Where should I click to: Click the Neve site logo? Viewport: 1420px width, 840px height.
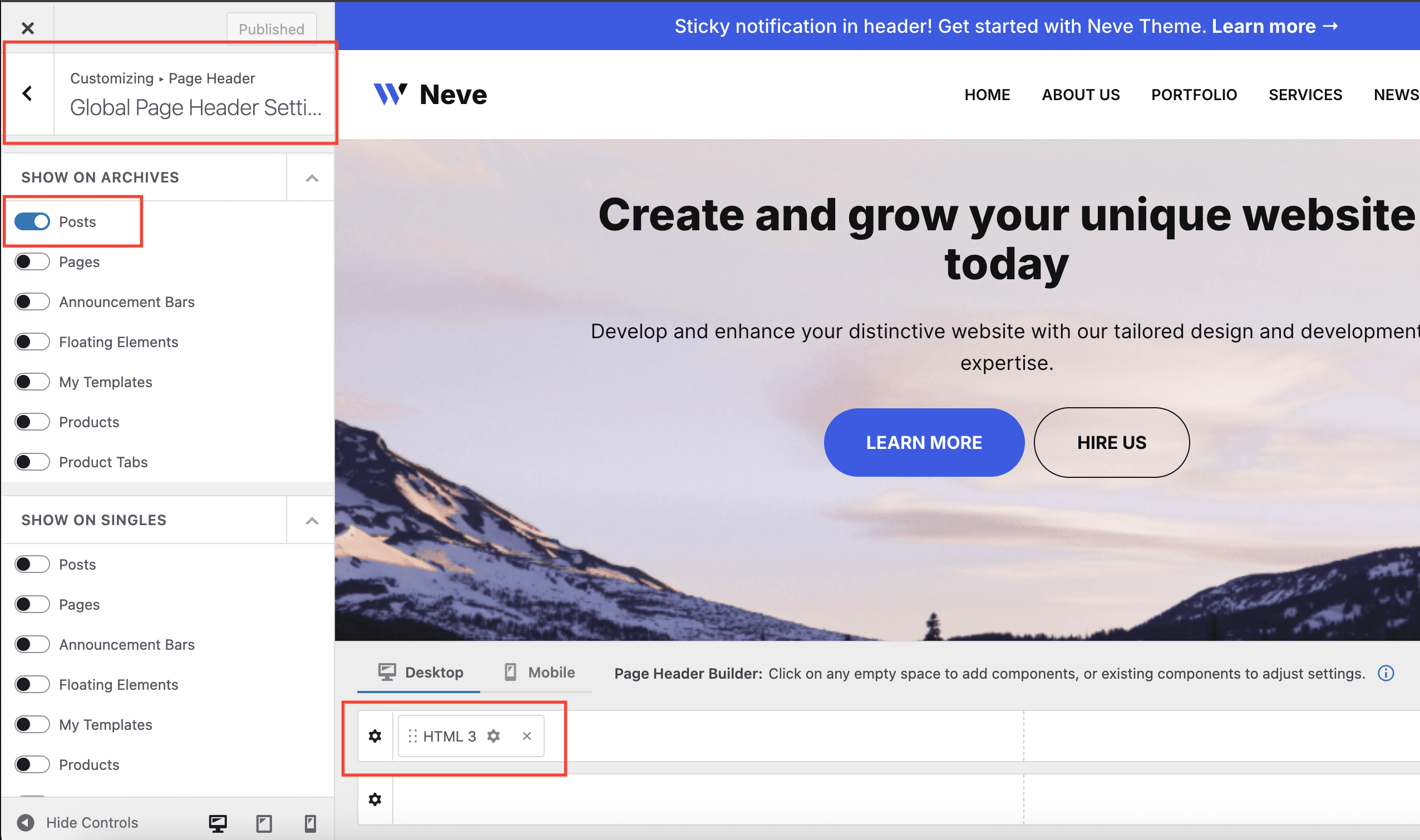point(430,95)
